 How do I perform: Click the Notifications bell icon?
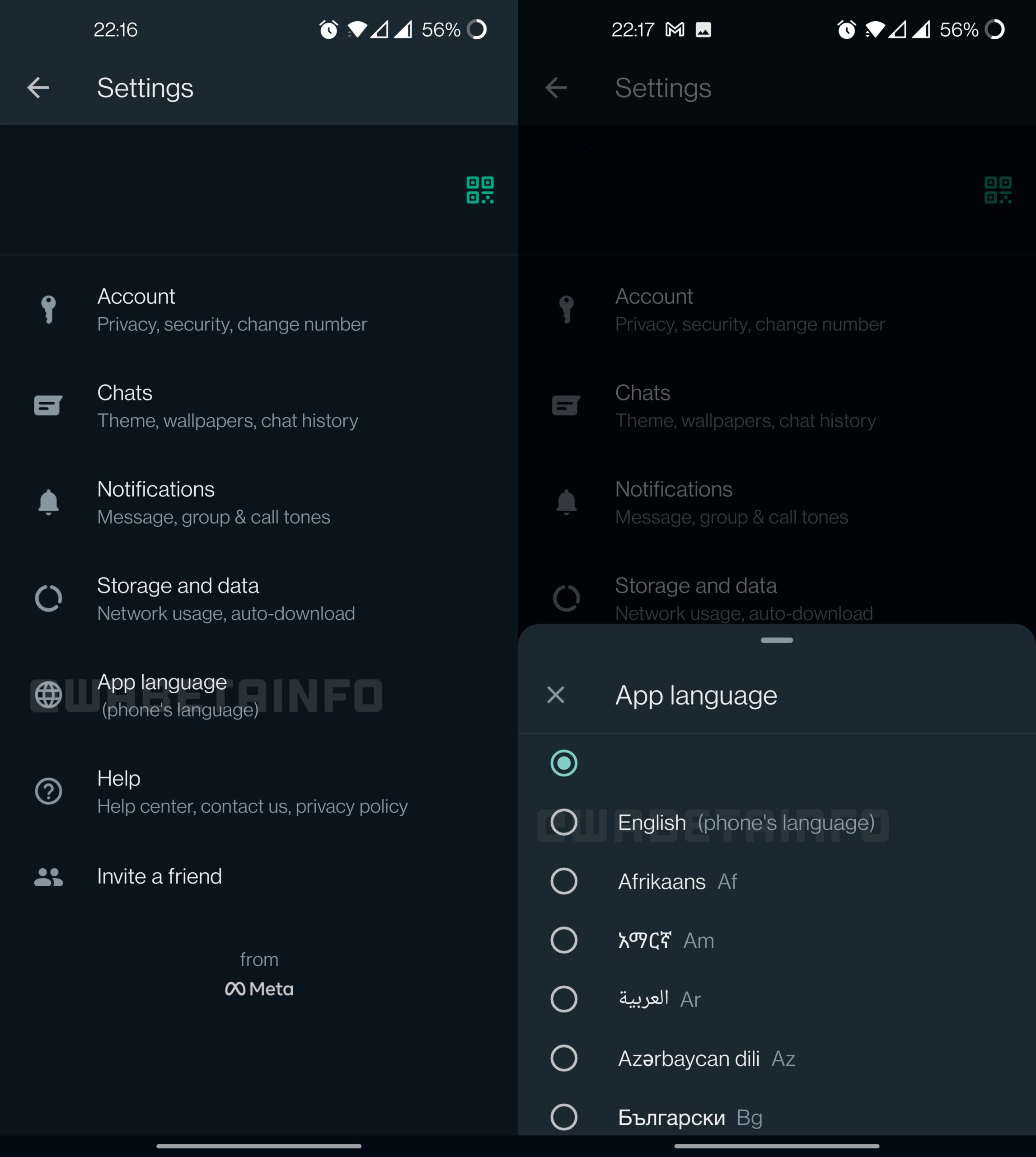[48, 501]
